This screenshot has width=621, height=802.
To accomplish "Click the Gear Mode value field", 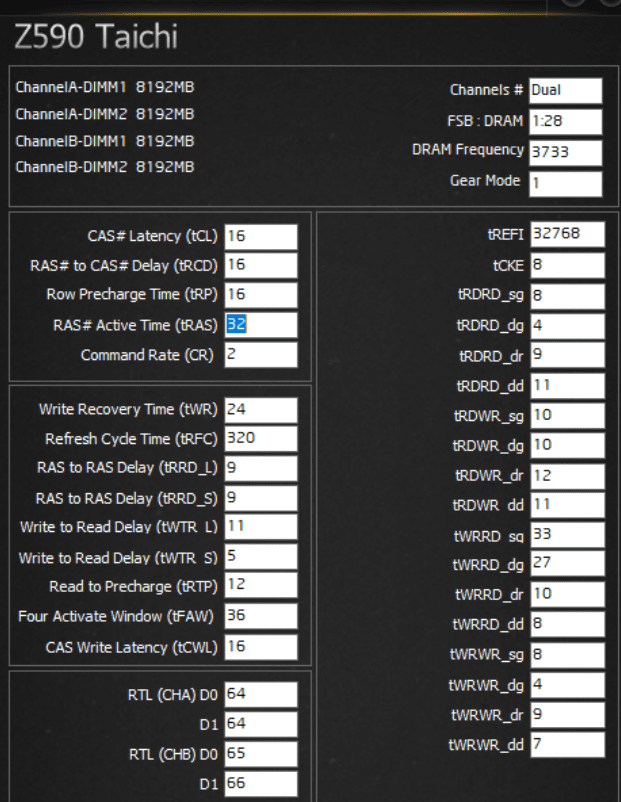I will pyautogui.click(x=565, y=184).
